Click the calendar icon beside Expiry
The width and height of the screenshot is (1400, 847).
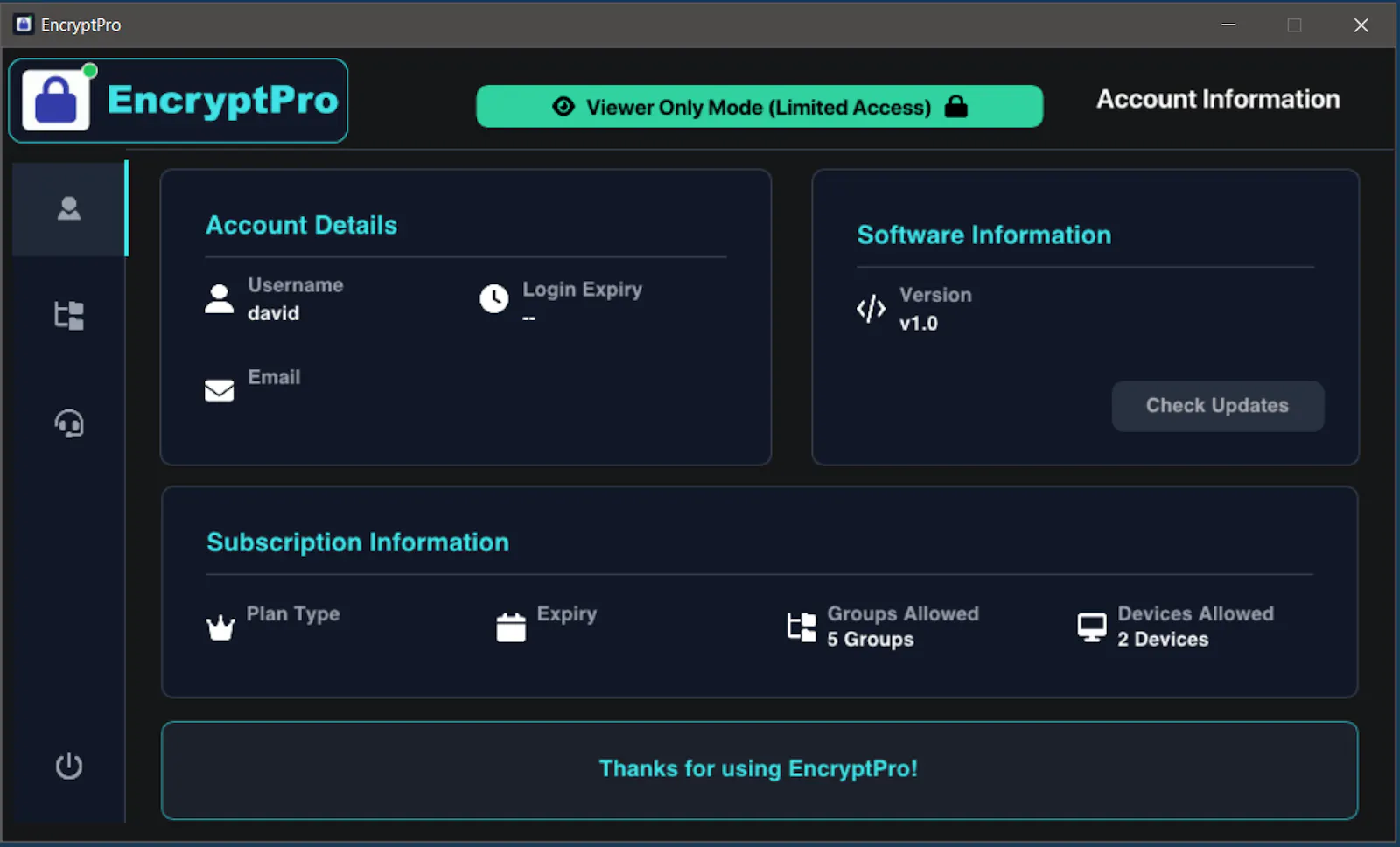click(x=511, y=626)
